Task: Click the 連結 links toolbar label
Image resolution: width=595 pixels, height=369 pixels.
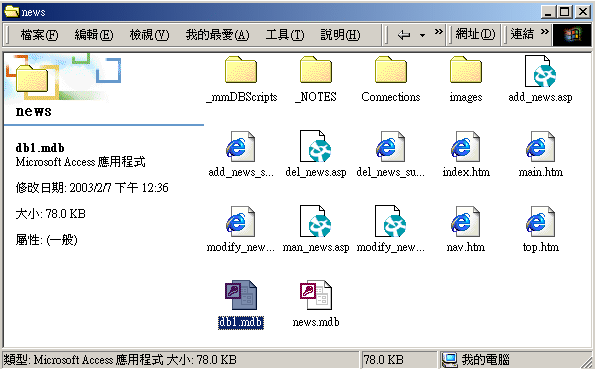Action: [523, 34]
